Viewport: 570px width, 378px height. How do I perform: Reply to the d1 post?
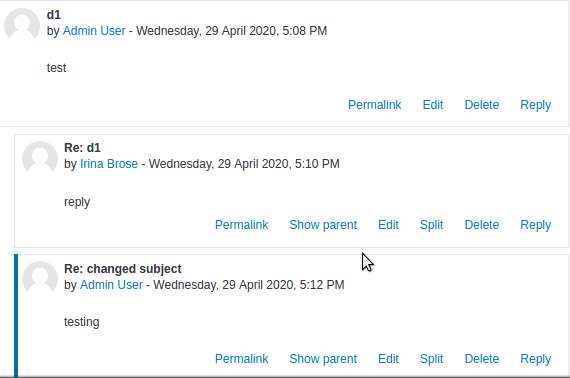(x=535, y=105)
